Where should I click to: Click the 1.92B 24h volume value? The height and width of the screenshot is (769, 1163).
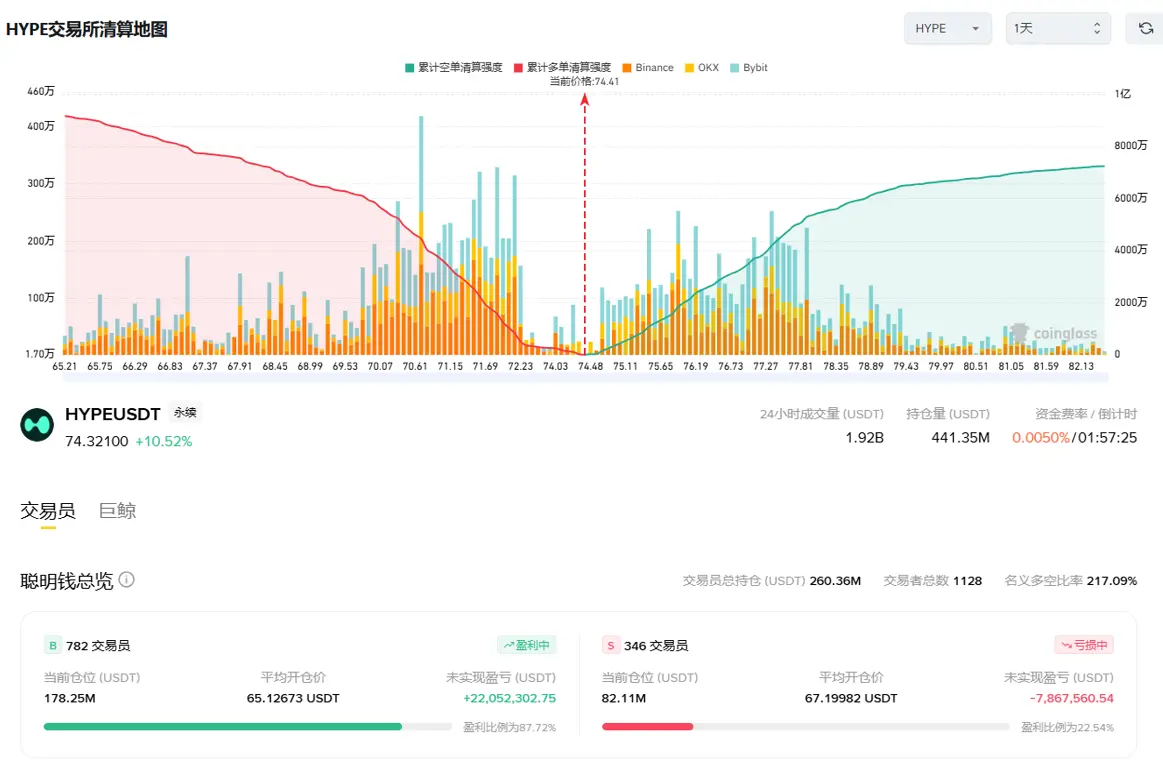tap(864, 438)
